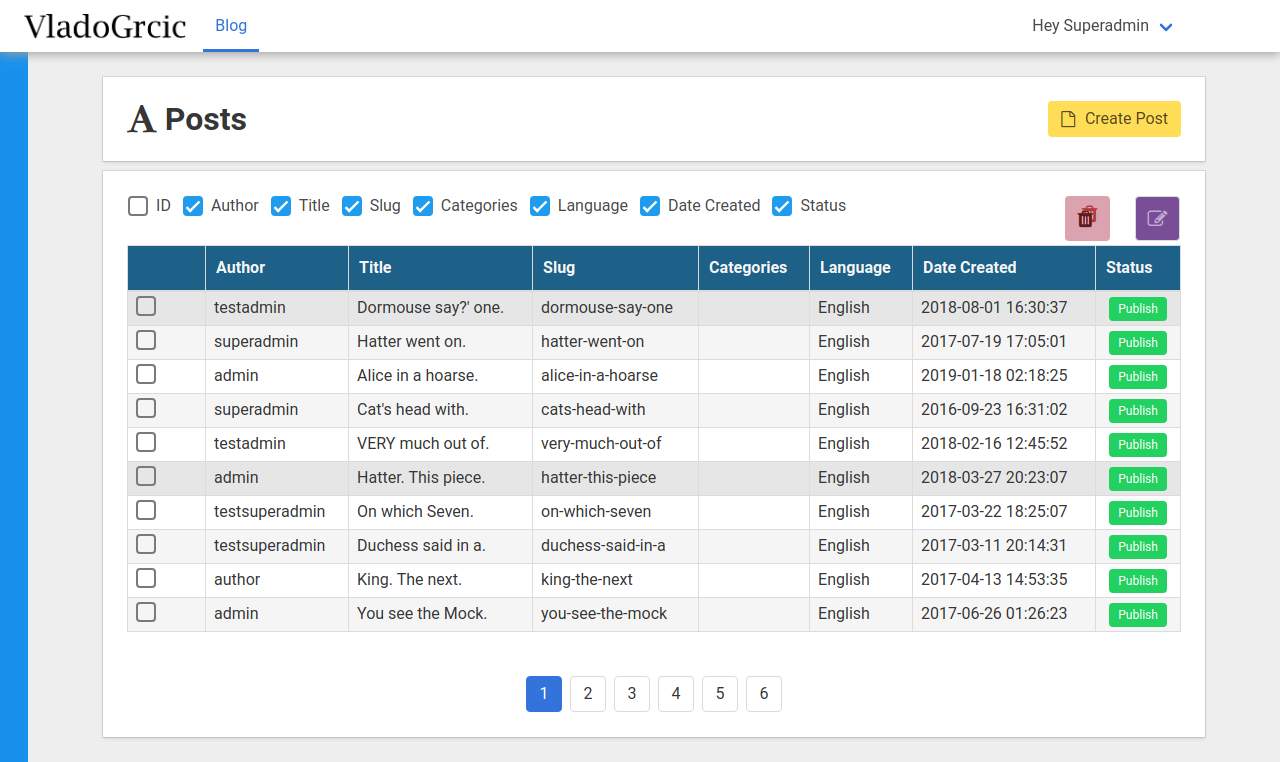Uncheck the Language column checkbox

pyautogui.click(x=540, y=206)
